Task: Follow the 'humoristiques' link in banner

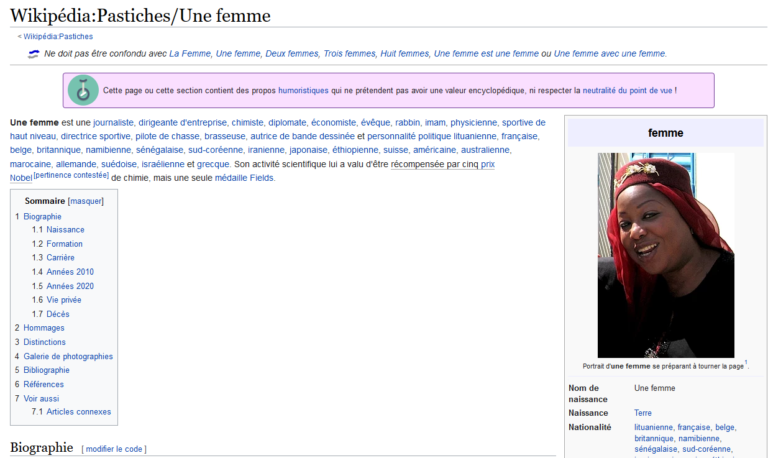Action: (303, 90)
